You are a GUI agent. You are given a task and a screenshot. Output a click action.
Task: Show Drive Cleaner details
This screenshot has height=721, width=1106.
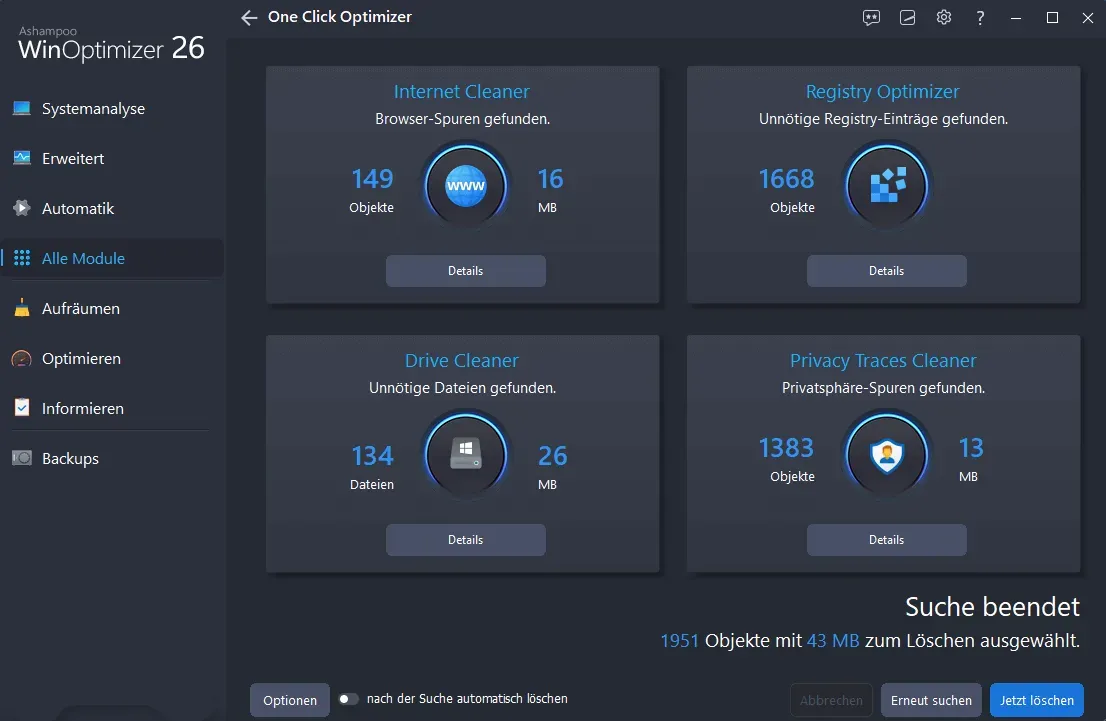[466, 540]
